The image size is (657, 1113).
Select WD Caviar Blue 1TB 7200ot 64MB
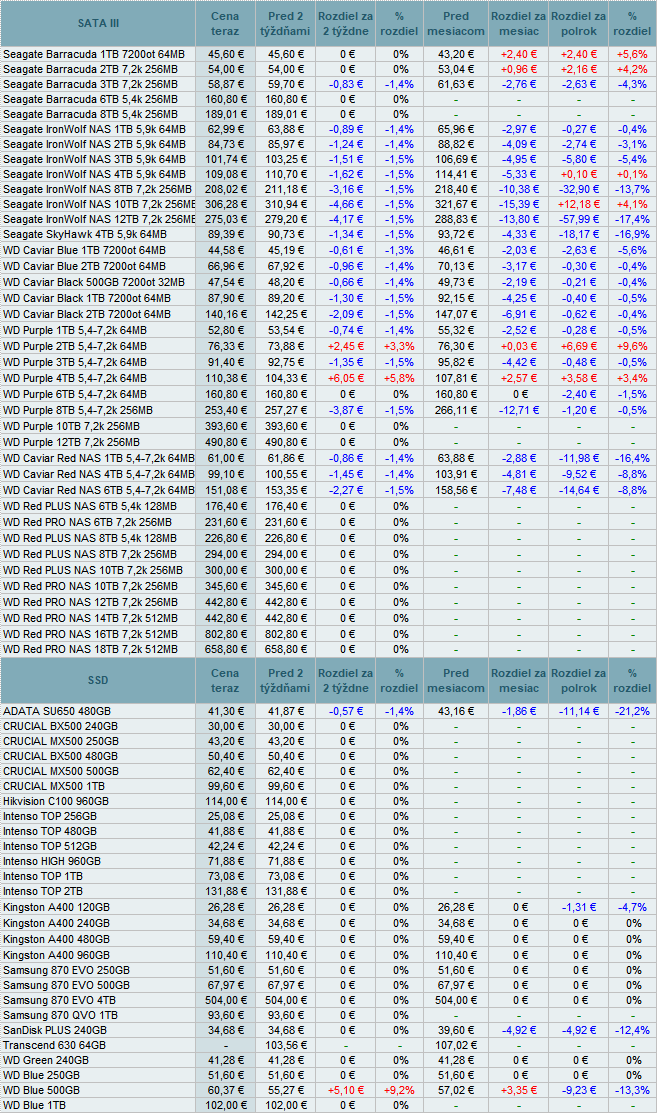84,250
